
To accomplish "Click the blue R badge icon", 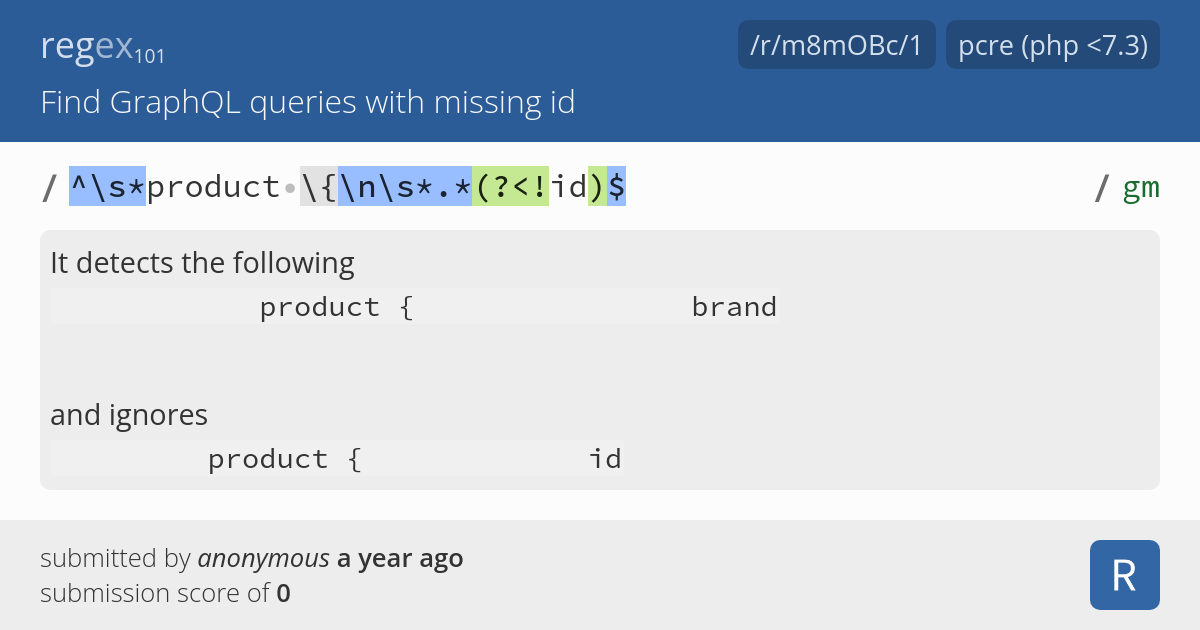I will coord(1125,575).
